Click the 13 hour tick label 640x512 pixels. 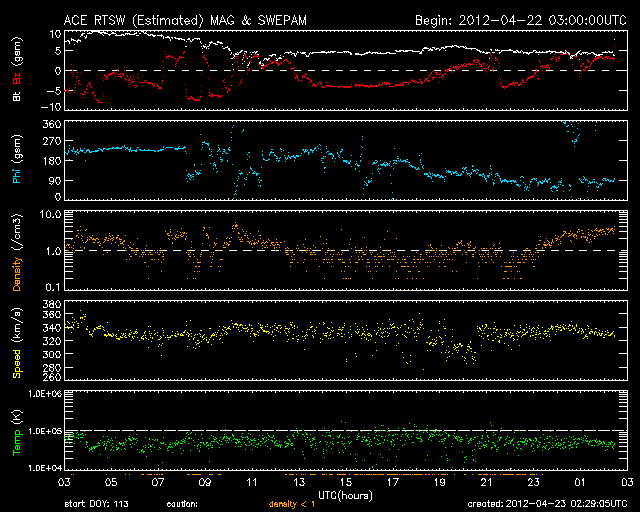point(299,482)
